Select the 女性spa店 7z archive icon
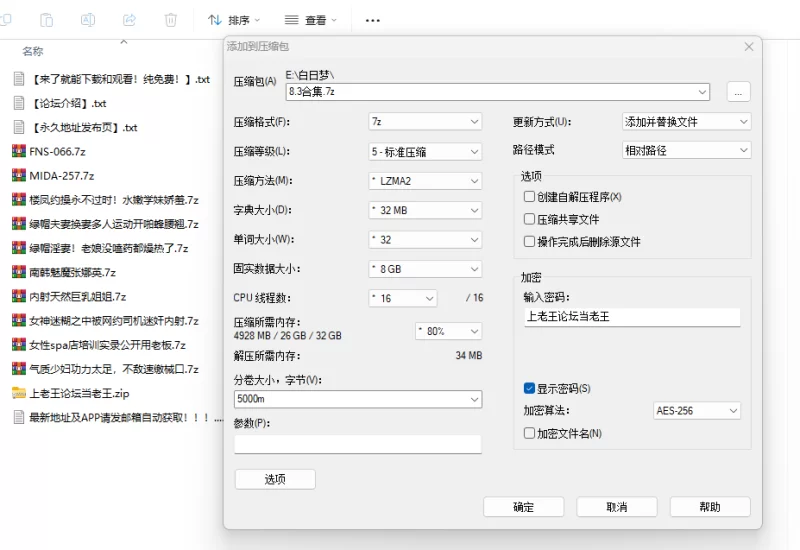This screenshot has height=550, width=800. point(19,344)
